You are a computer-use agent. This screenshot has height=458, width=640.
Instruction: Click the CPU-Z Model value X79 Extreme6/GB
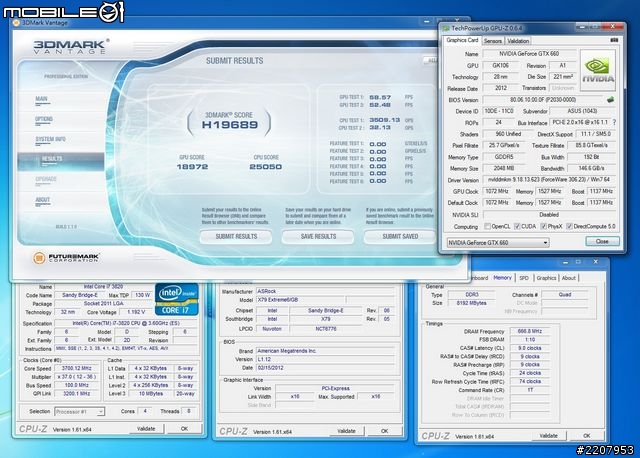[x=301, y=300]
